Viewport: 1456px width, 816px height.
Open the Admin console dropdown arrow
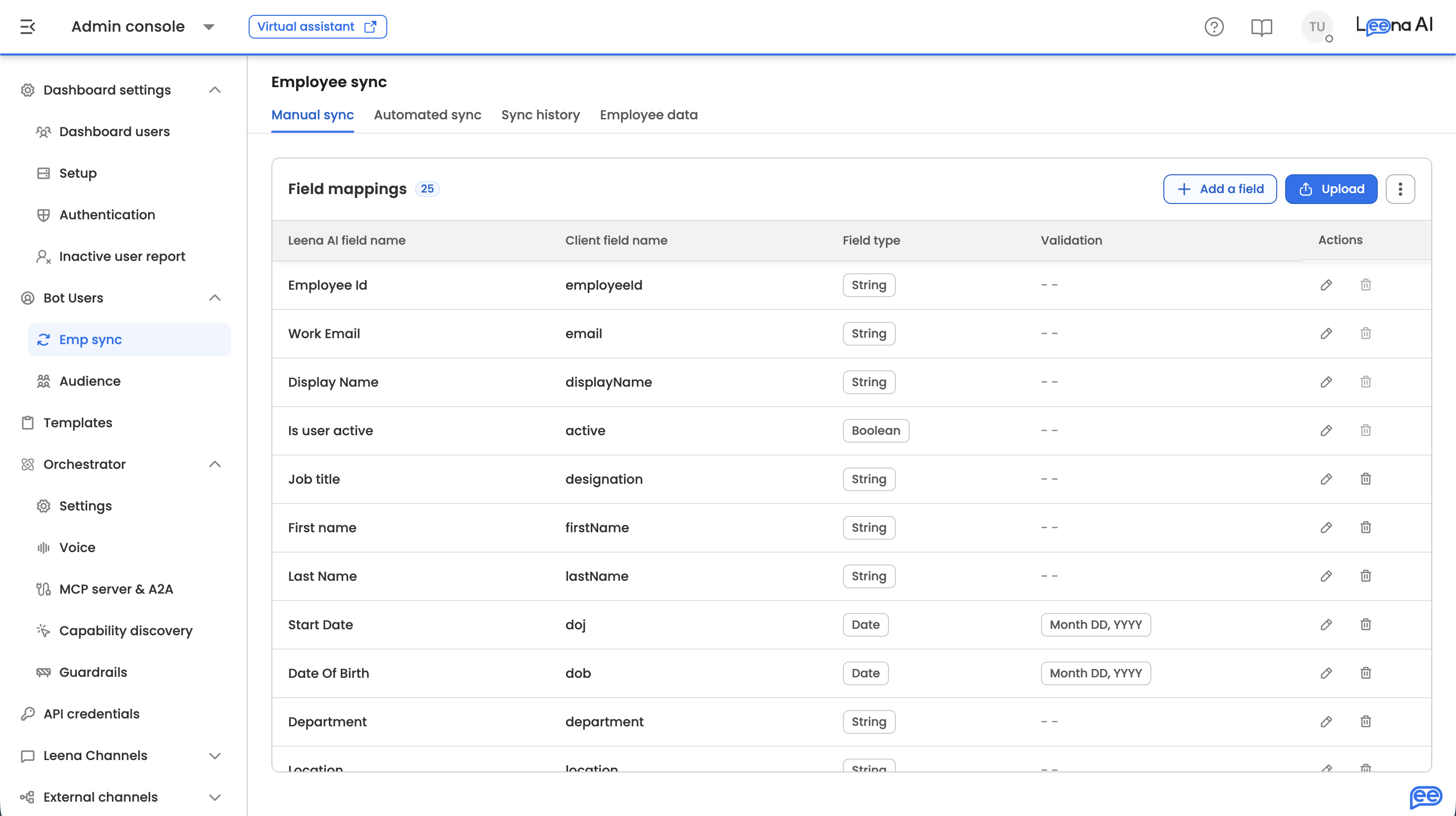[x=208, y=27]
